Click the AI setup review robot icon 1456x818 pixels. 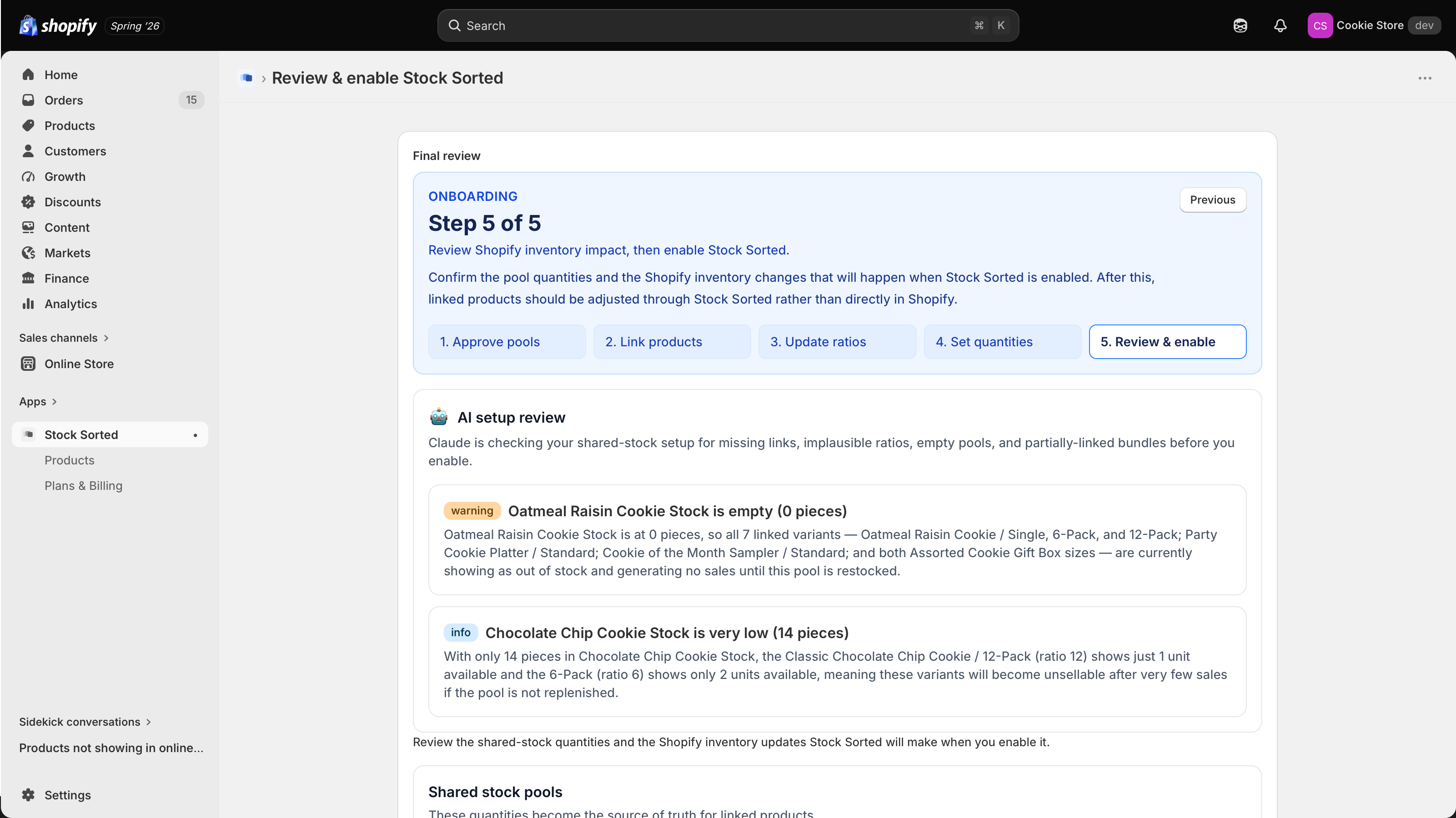(439, 417)
